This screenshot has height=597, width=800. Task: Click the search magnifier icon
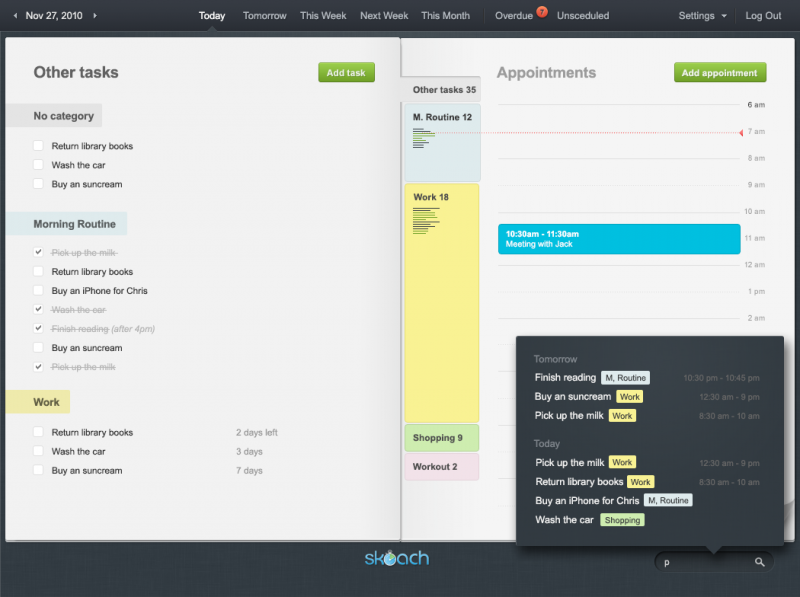[760, 563]
